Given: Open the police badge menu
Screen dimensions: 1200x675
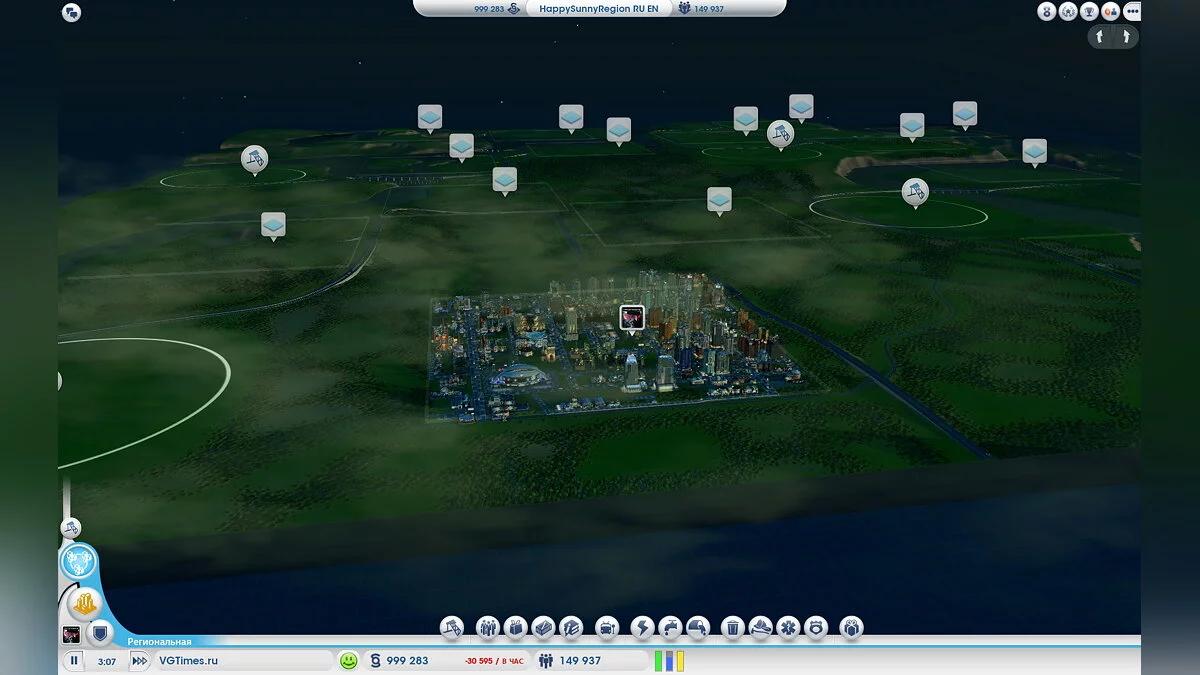Looking at the screenshot, I should pos(816,628).
